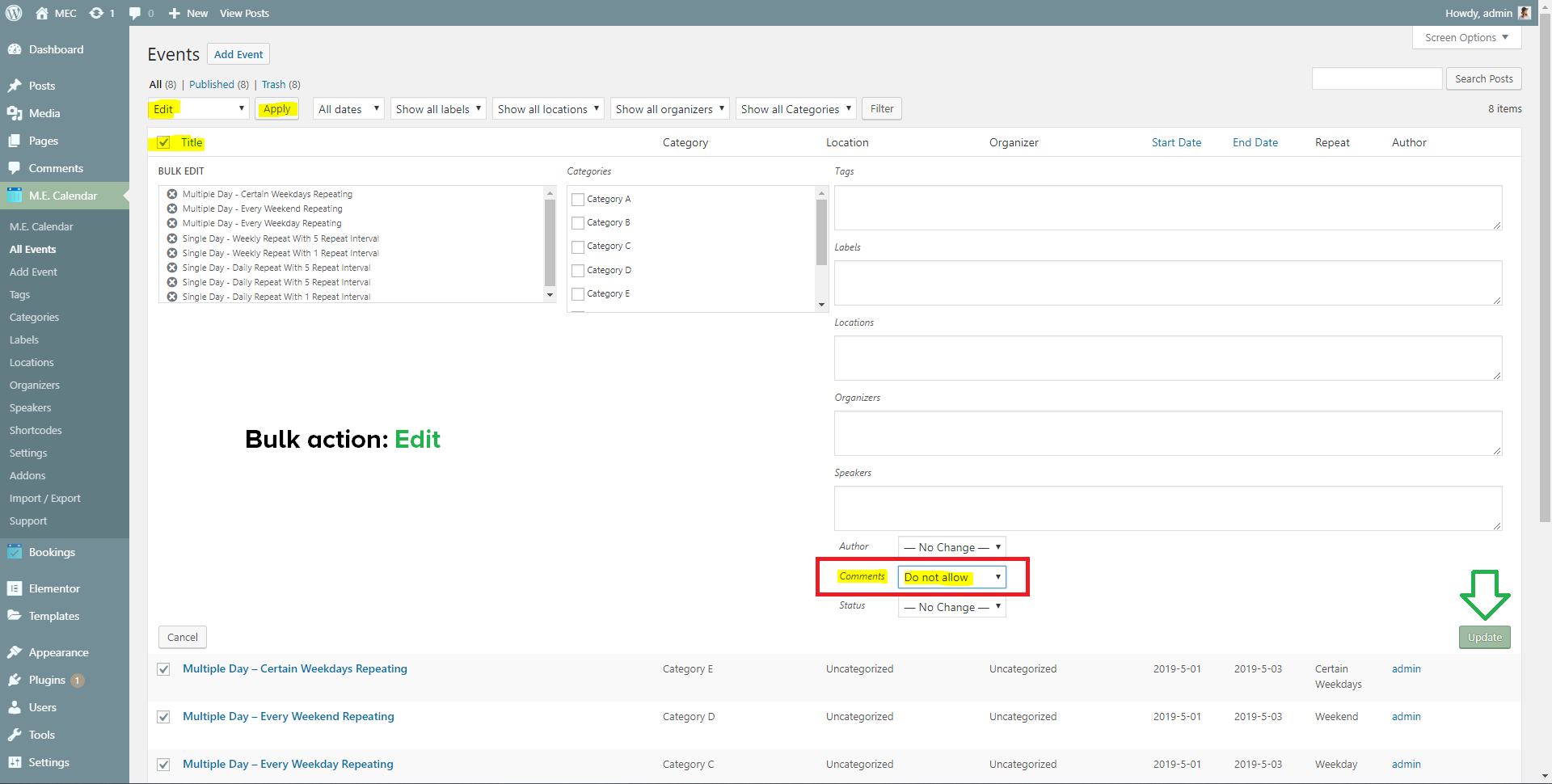Remove 'Multiple Day - Certain Weekdays Repeating' from bulk edit
This screenshot has height=784, width=1552.
pos(172,194)
